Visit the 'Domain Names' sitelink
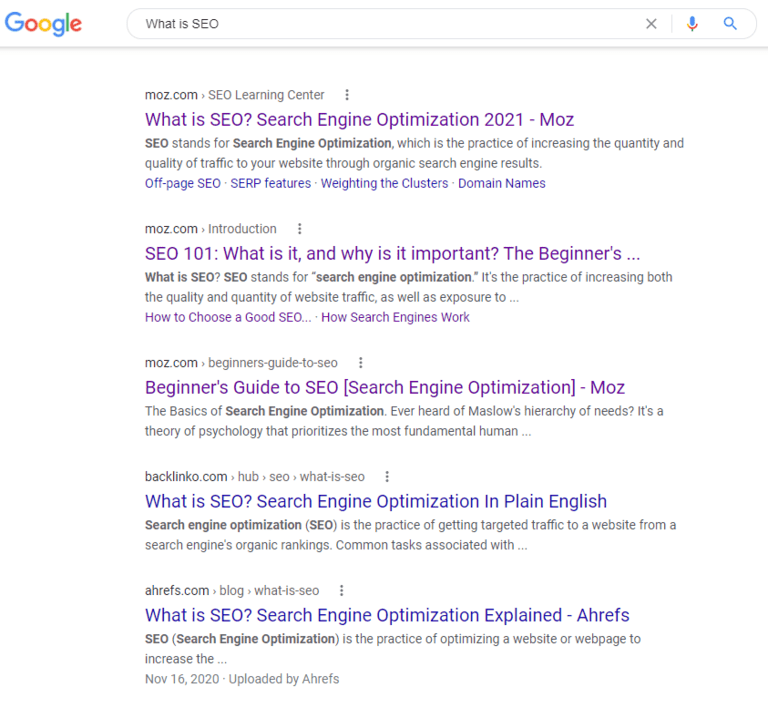768x708 pixels. click(501, 184)
